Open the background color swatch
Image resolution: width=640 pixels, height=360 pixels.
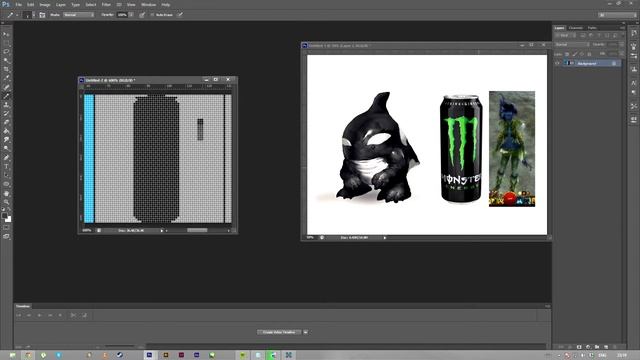(8, 219)
